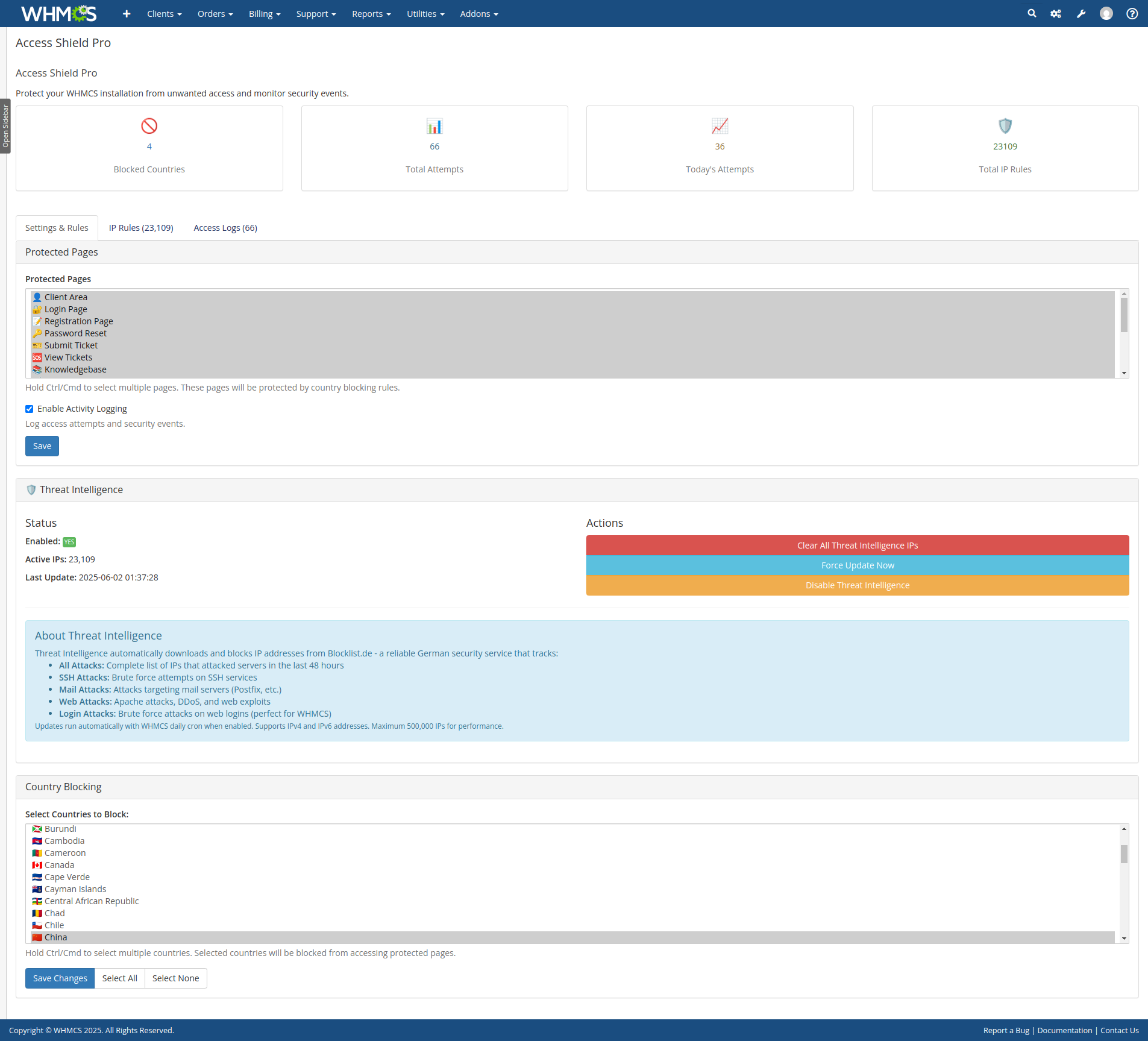The image size is (1148, 1041).
Task: Click Force Update Now button
Action: [858, 565]
